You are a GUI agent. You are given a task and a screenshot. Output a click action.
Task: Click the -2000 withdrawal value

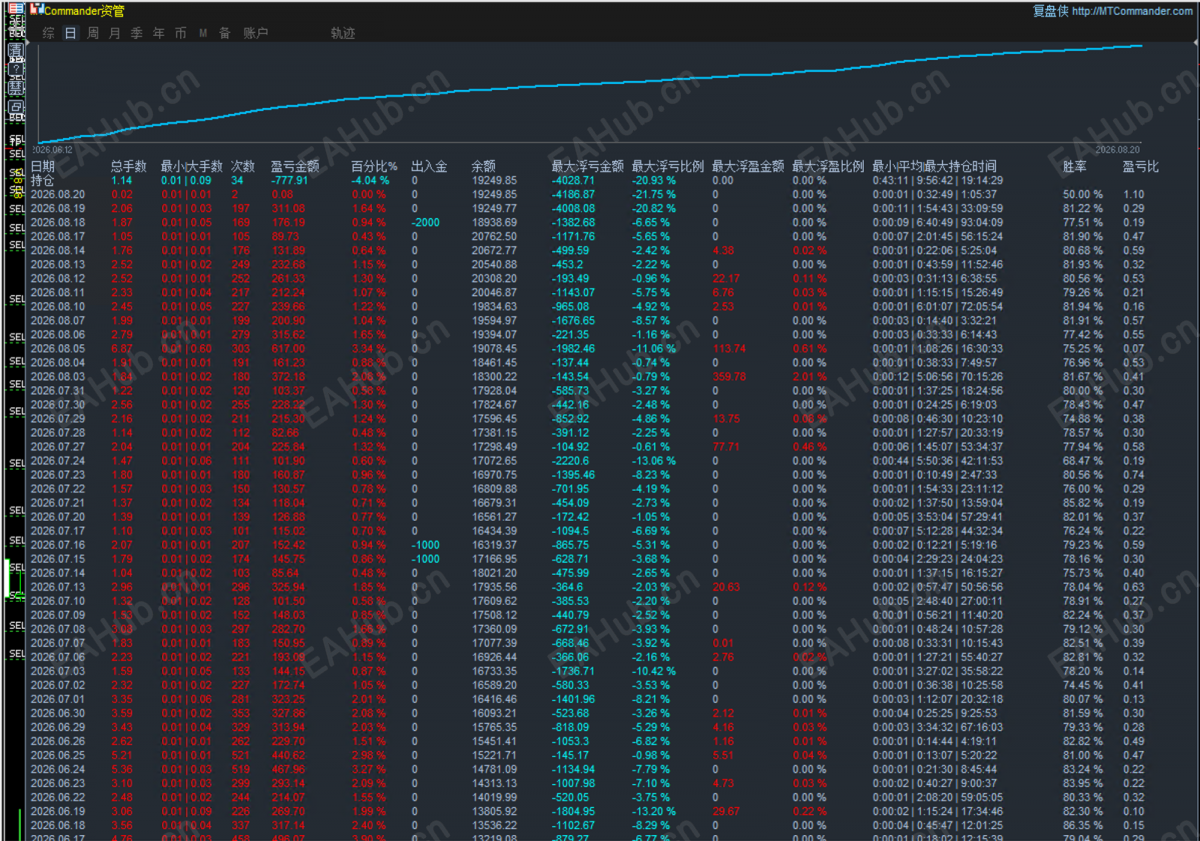pyautogui.click(x=426, y=222)
